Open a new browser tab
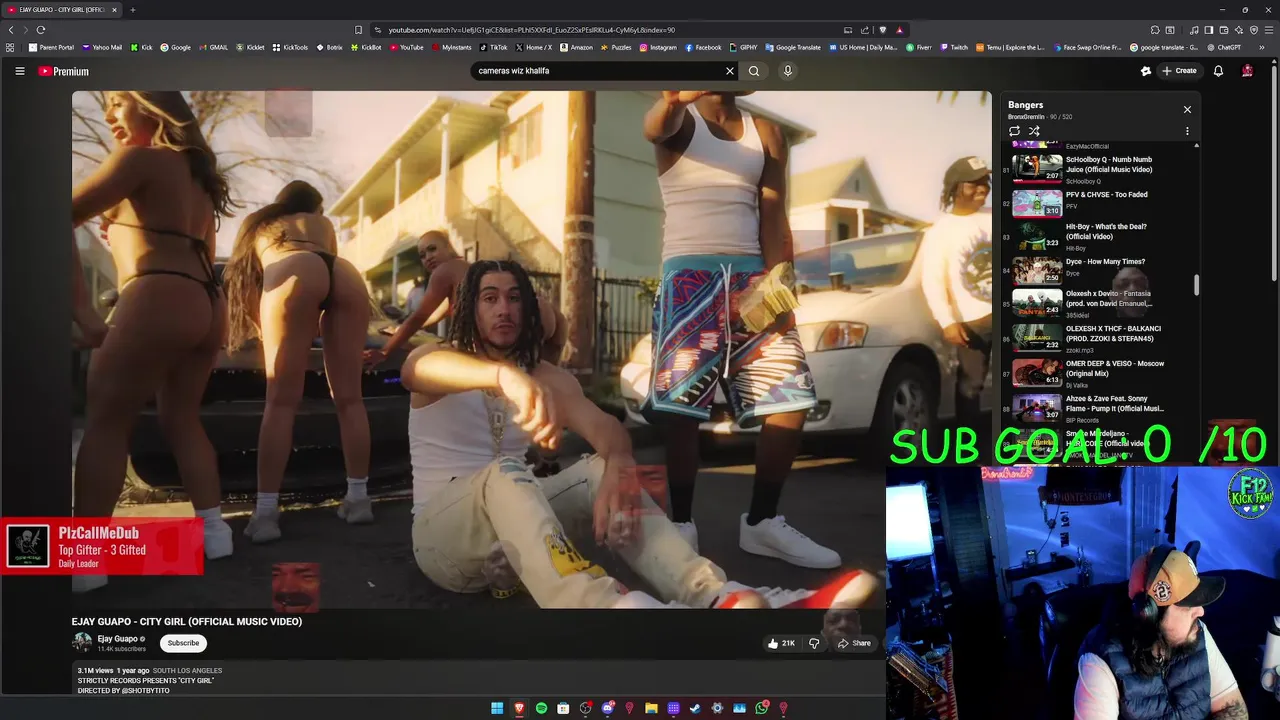This screenshot has height=720, width=1280. (132, 10)
